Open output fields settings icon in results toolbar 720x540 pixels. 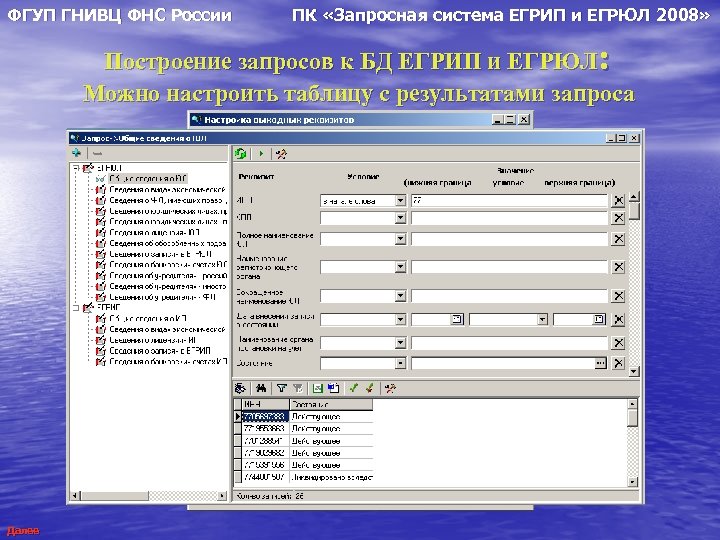[x=390, y=388]
